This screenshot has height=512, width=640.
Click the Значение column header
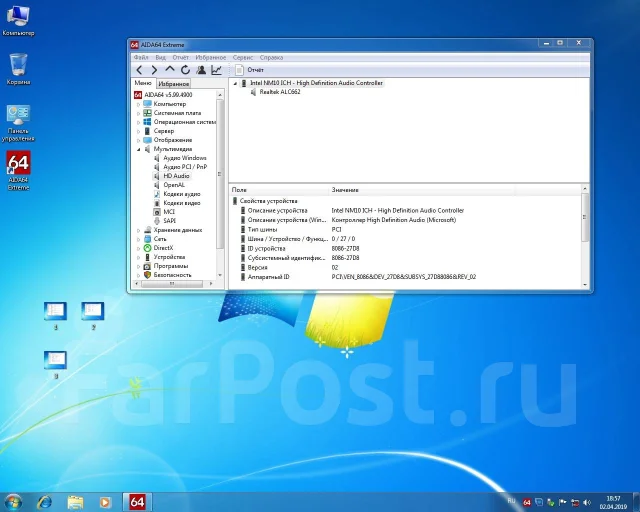point(422,190)
